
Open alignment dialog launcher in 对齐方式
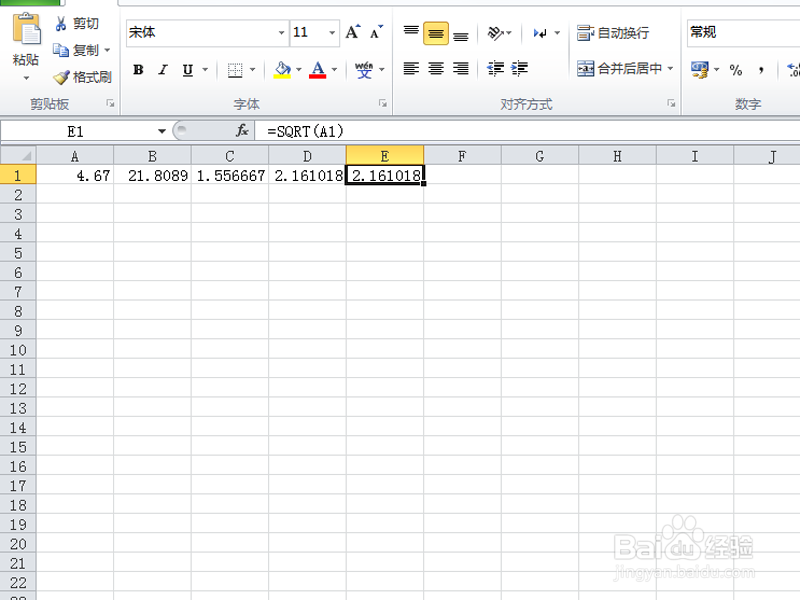(x=671, y=104)
